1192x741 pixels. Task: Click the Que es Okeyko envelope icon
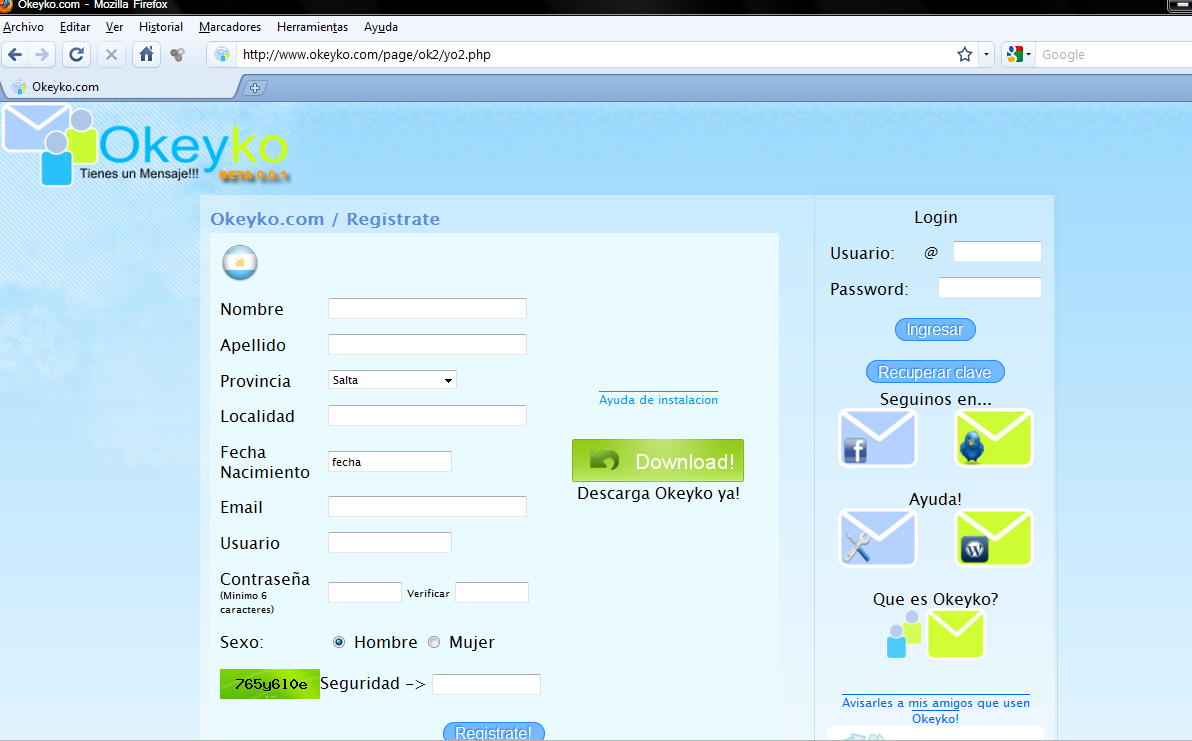click(x=935, y=635)
